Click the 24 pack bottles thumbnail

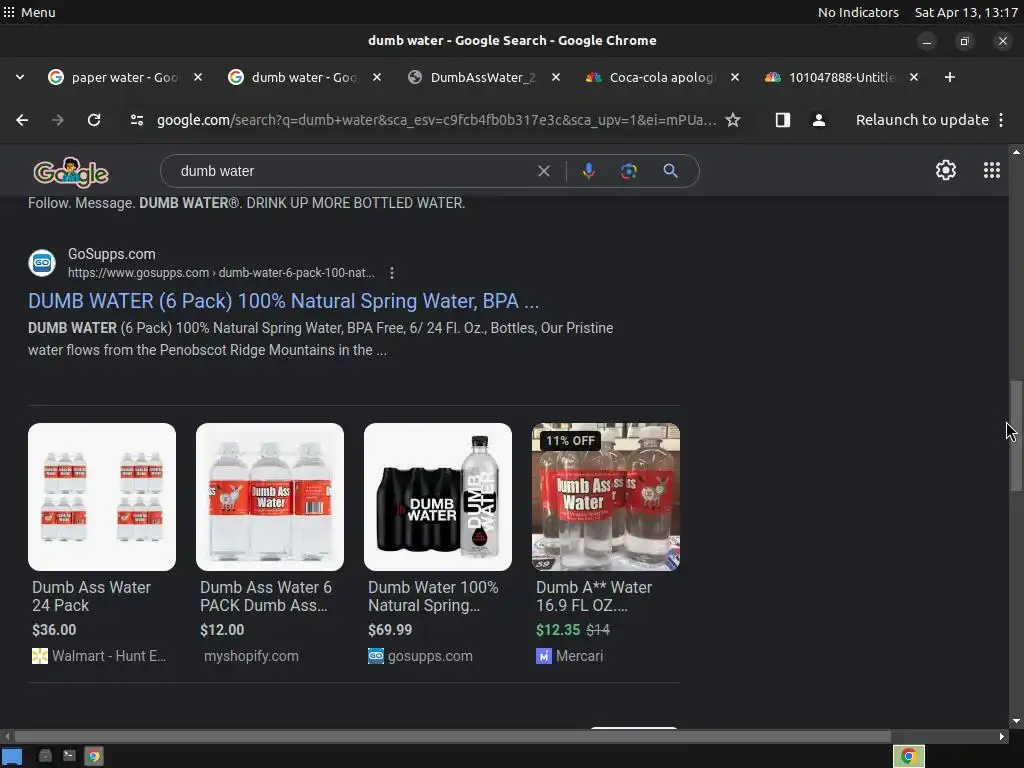tap(102, 497)
